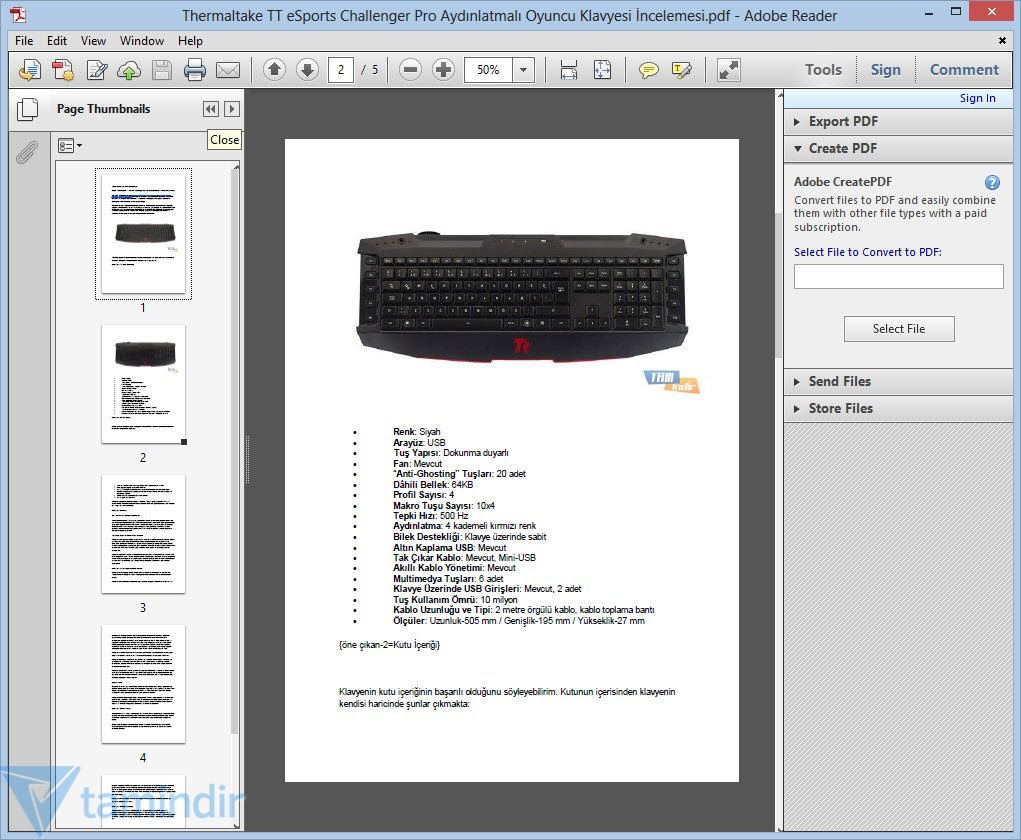Click the zoom out minus button
1021x840 pixels.
pyautogui.click(x=410, y=70)
